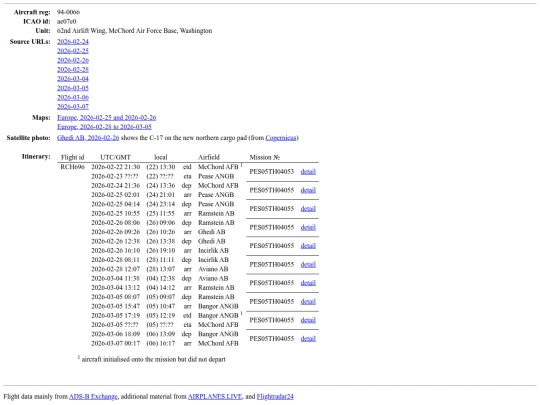540x405 pixels.
Task: Click the UTC time 2026-02-22 21:30
Action: (115, 167)
